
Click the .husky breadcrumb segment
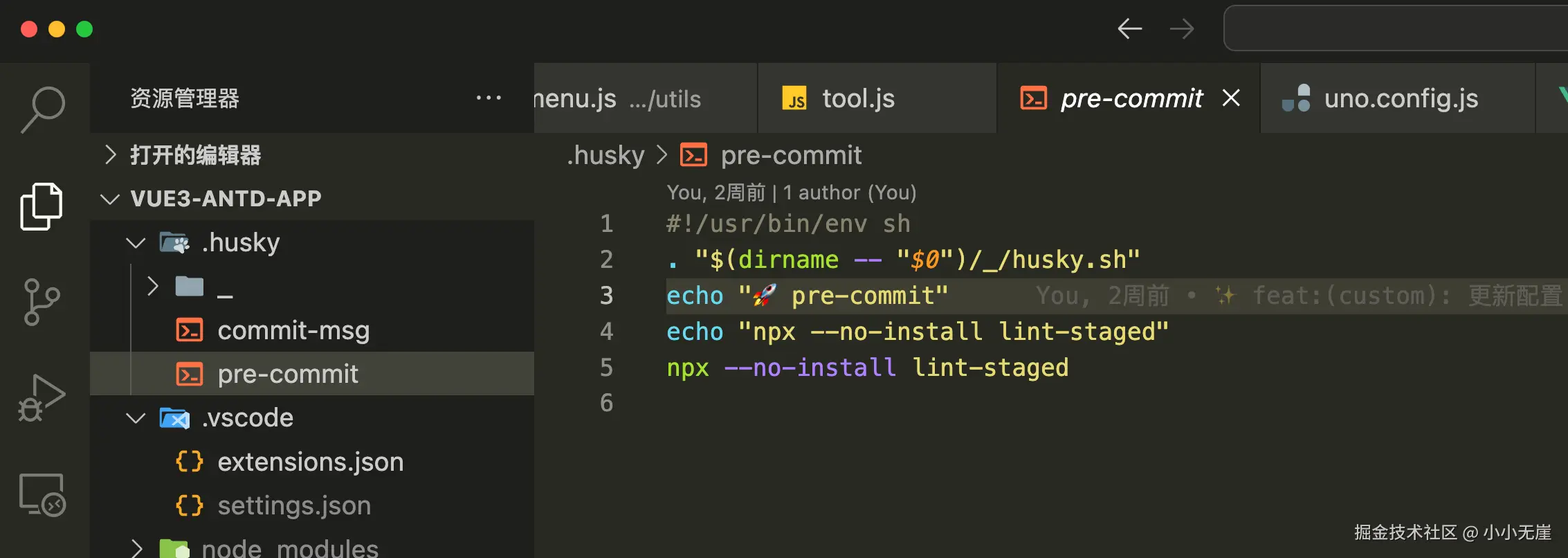click(x=606, y=155)
